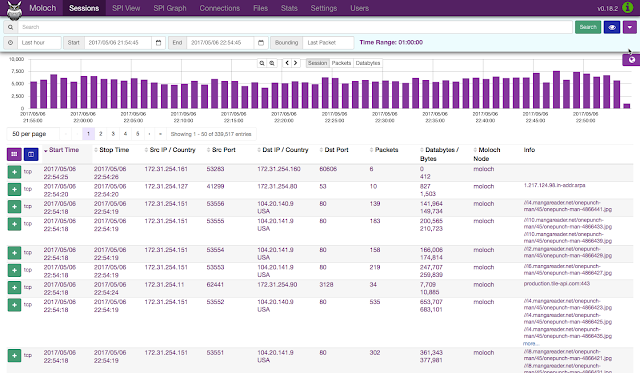Switch graph to Databytes view

pyautogui.click(x=368, y=63)
